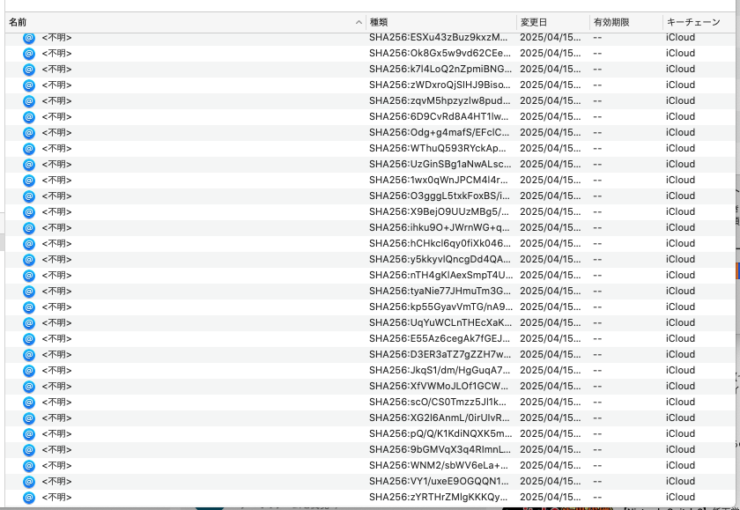The width and height of the screenshot is (740, 510).
Task: Select the SHA256:zYRTHrZMlgKKKQy kind cell
Action: [x=439, y=497]
